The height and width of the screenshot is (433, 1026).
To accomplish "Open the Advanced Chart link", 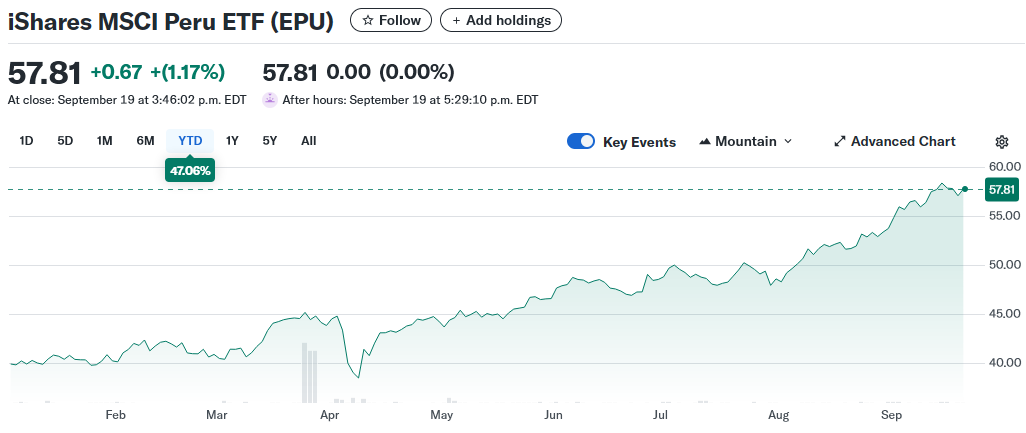I will pos(902,142).
